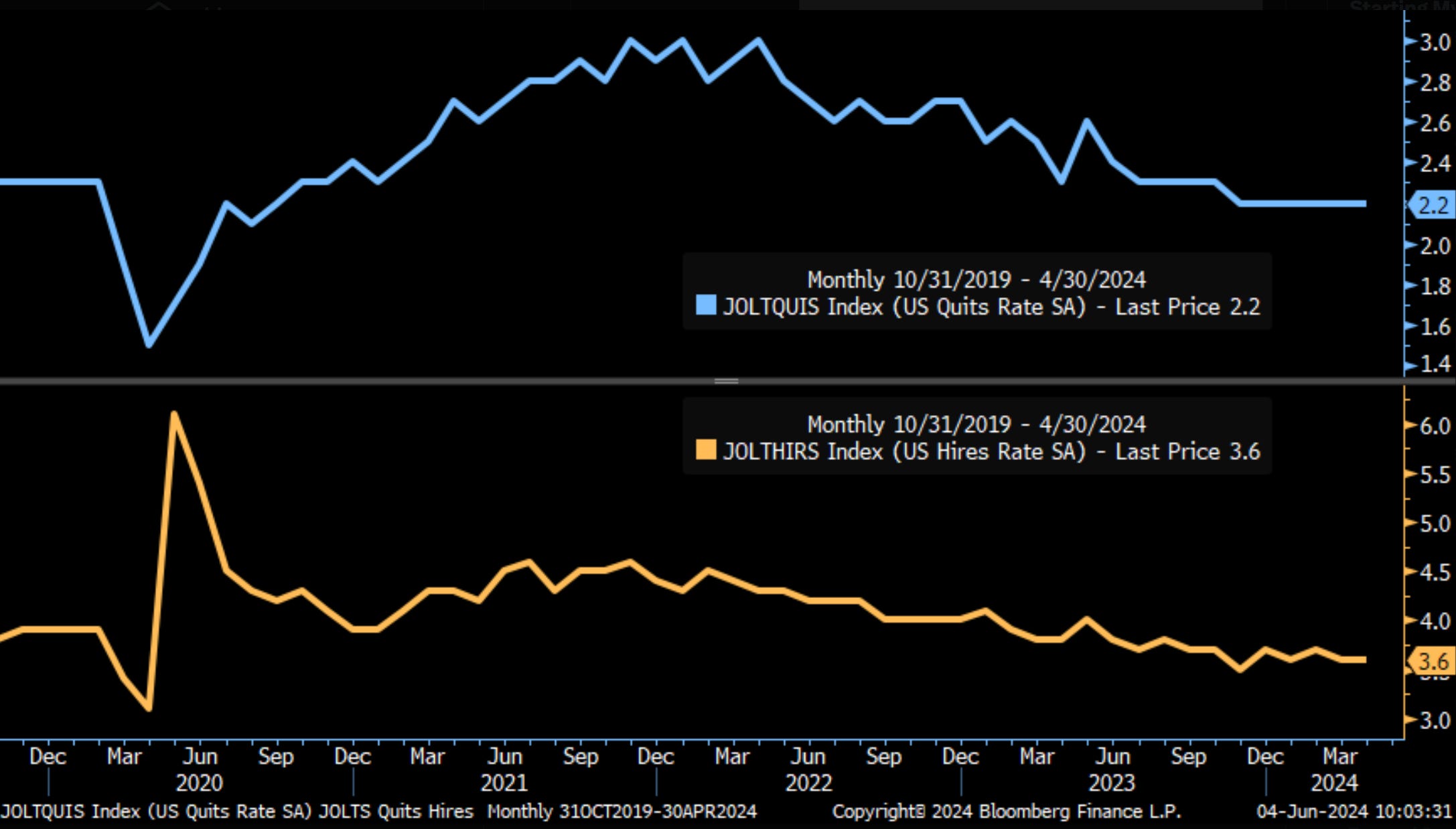
Task: Click the orange JOLTHIRS legend color swatch
Action: point(706,450)
